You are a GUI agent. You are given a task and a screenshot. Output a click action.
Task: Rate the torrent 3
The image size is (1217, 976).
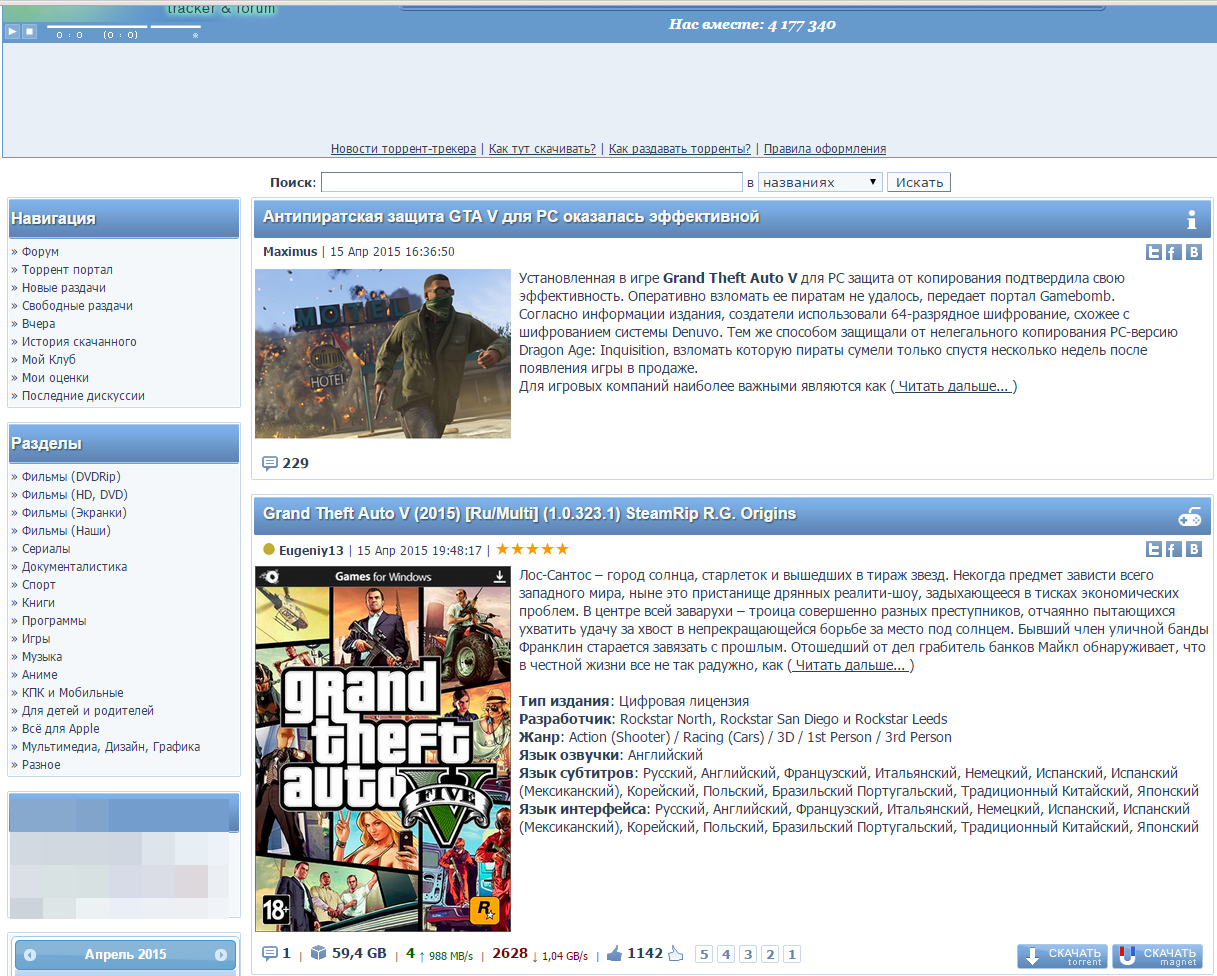(x=748, y=954)
